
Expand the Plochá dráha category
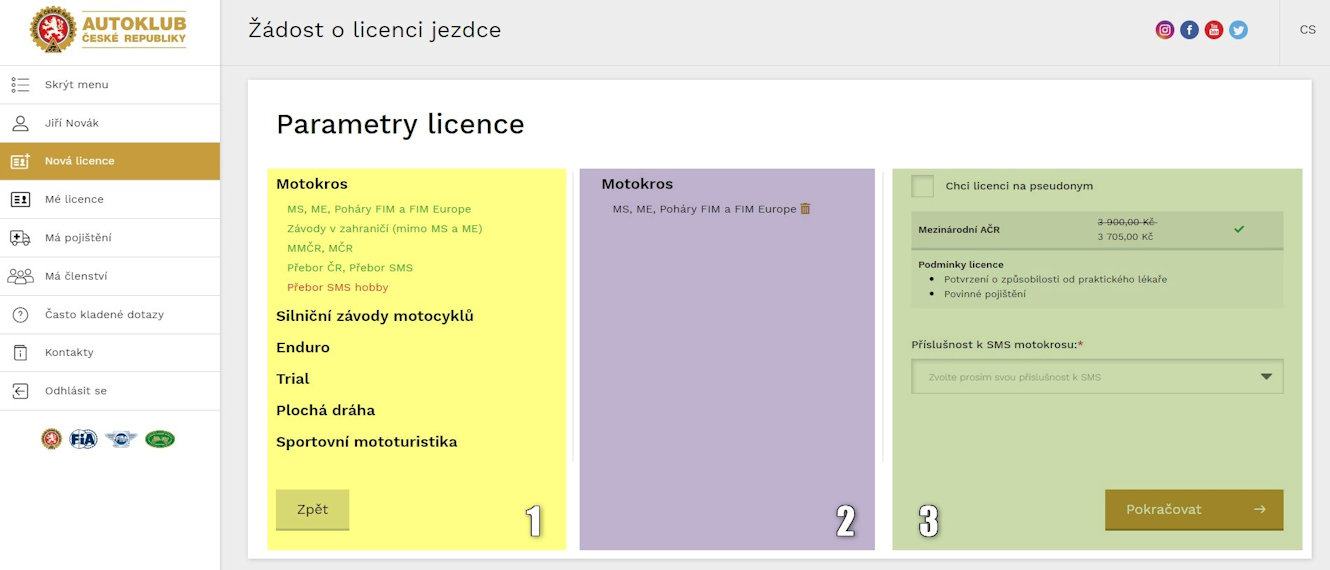click(x=326, y=410)
